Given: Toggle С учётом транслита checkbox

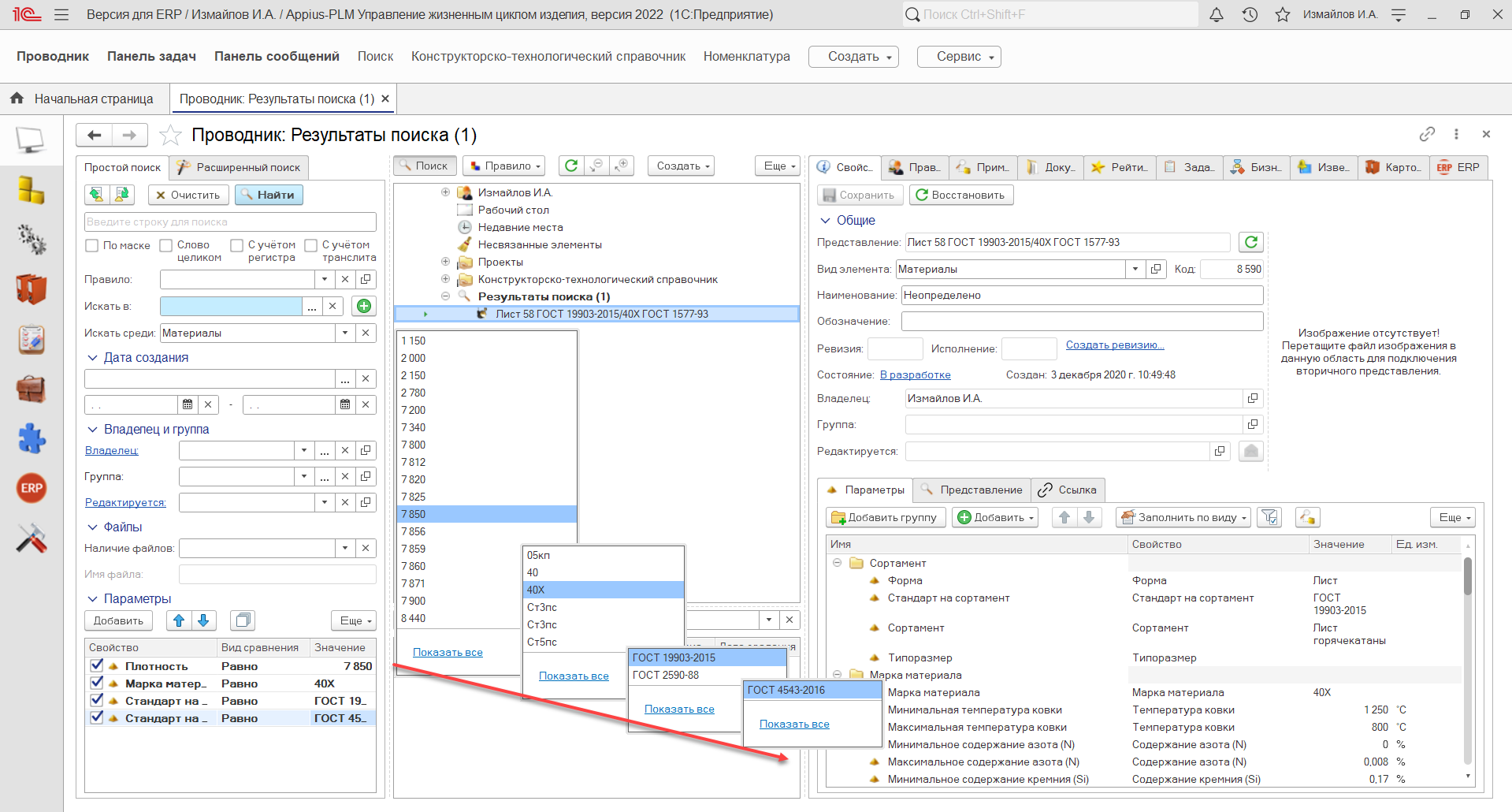Looking at the screenshot, I should [x=310, y=245].
